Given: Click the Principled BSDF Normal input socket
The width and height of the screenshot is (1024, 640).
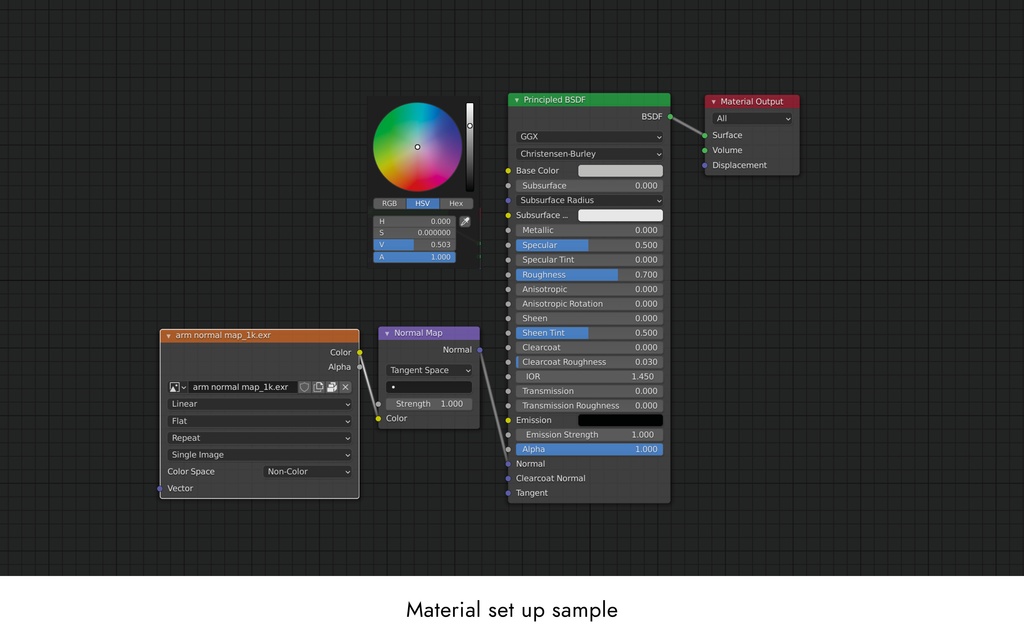Looking at the screenshot, I should [508, 464].
